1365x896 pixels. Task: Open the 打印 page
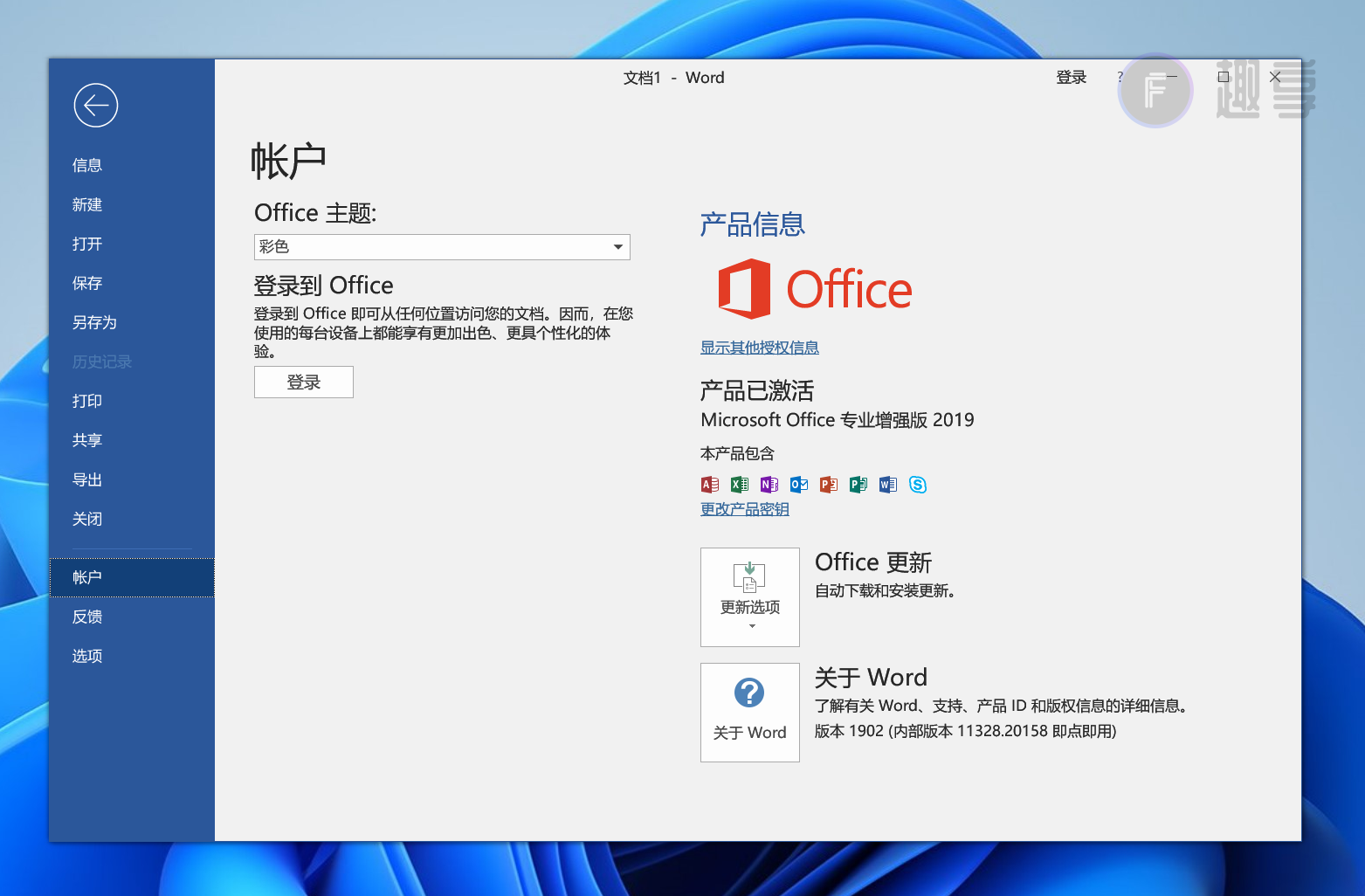click(132, 401)
